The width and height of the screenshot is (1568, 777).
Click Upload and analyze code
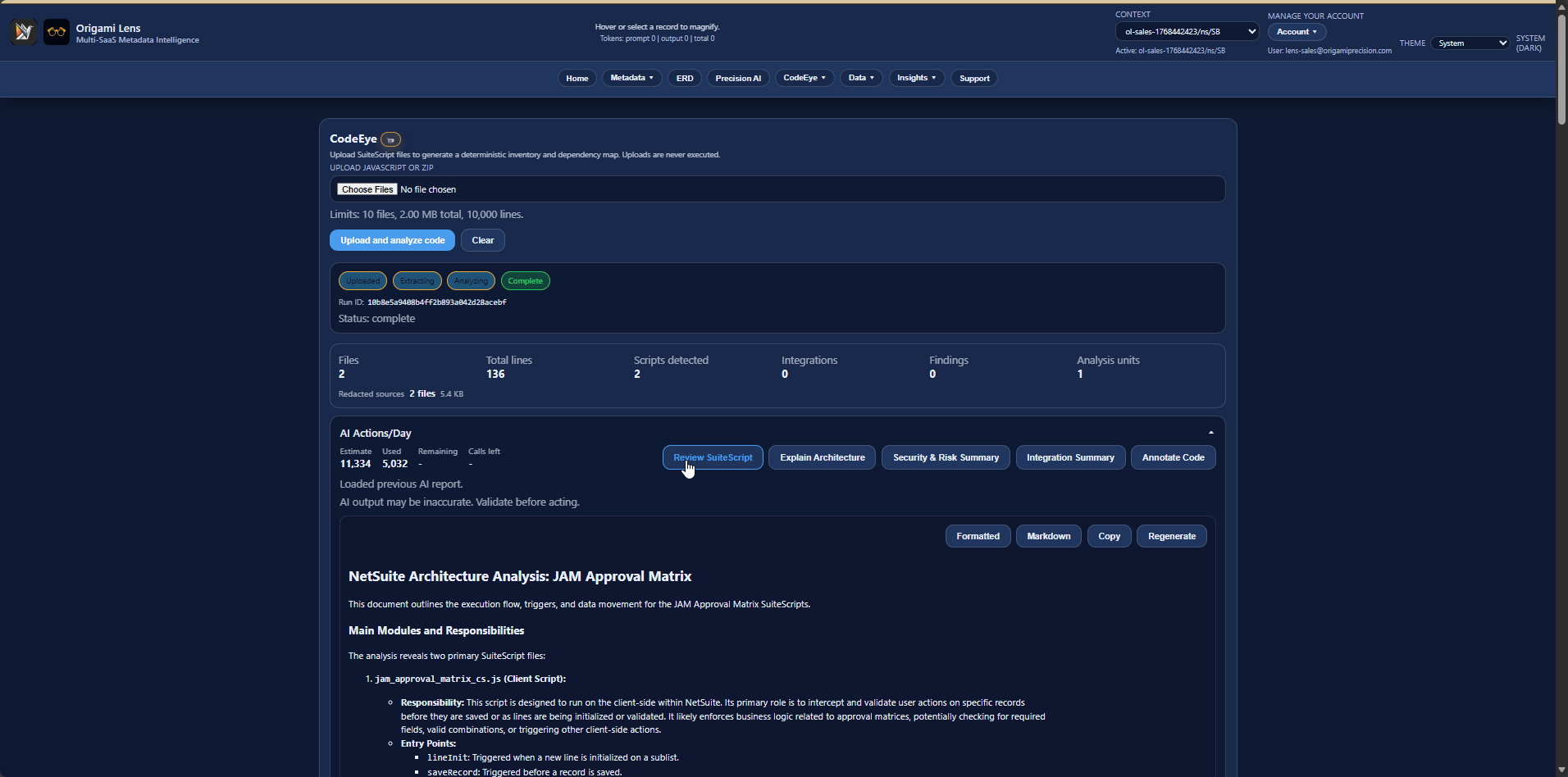click(x=392, y=240)
